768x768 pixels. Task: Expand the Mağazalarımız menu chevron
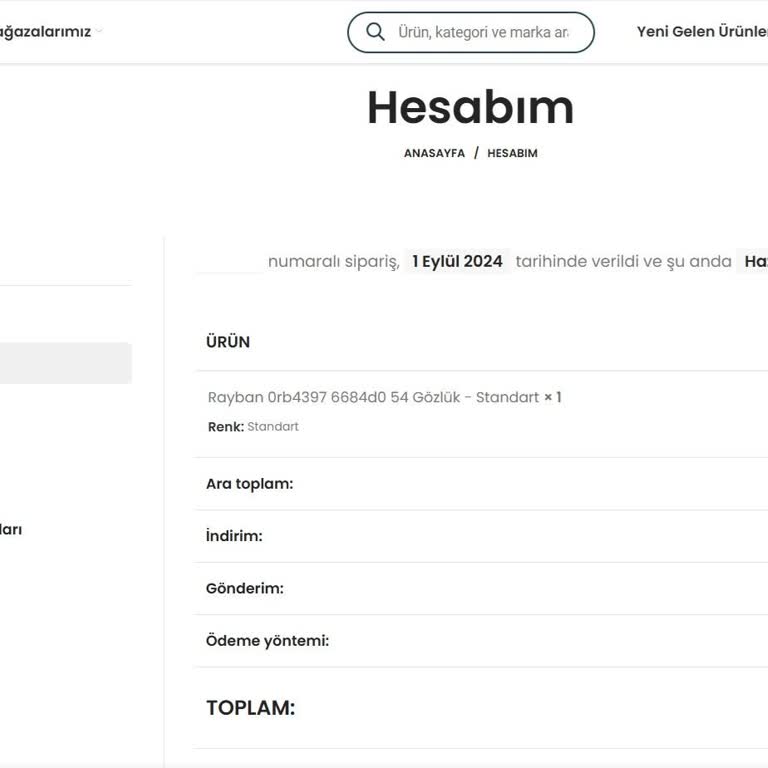99,31
